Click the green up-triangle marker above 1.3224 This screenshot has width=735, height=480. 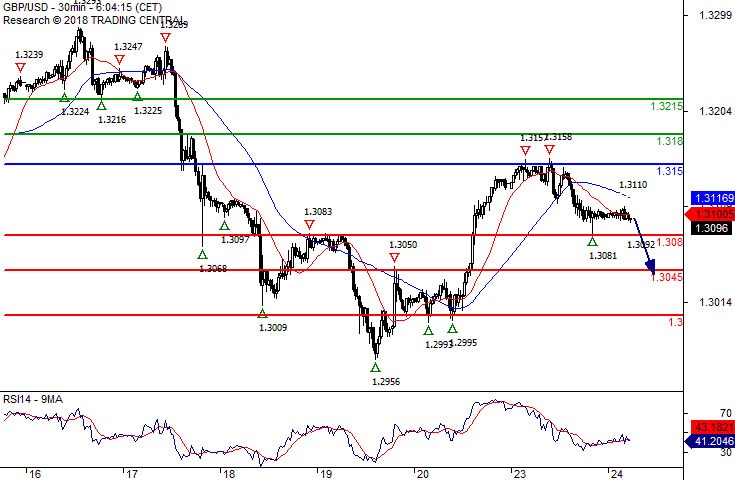pos(64,97)
